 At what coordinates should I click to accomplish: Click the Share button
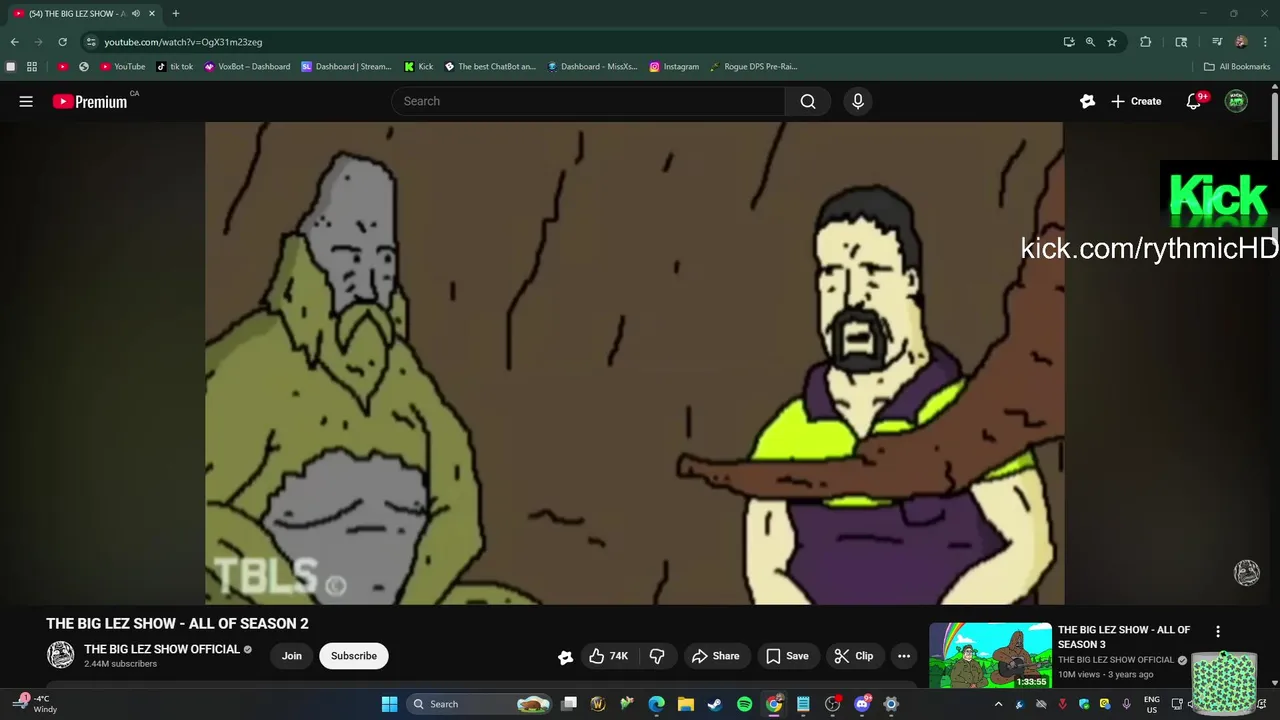(715, 656)
